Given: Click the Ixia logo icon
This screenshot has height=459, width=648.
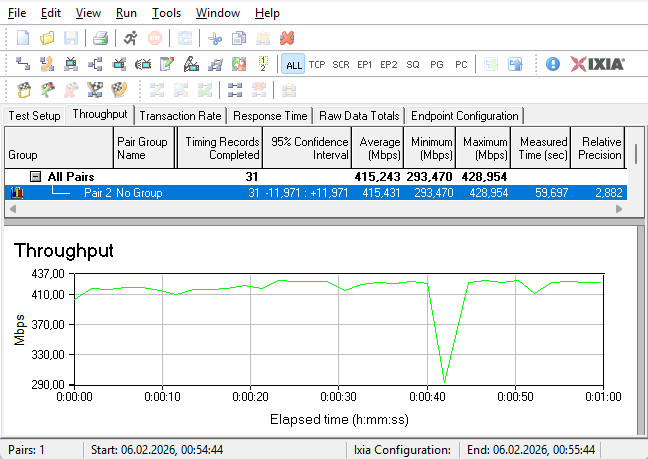Looking at the screenshot, I should [598, 64].
